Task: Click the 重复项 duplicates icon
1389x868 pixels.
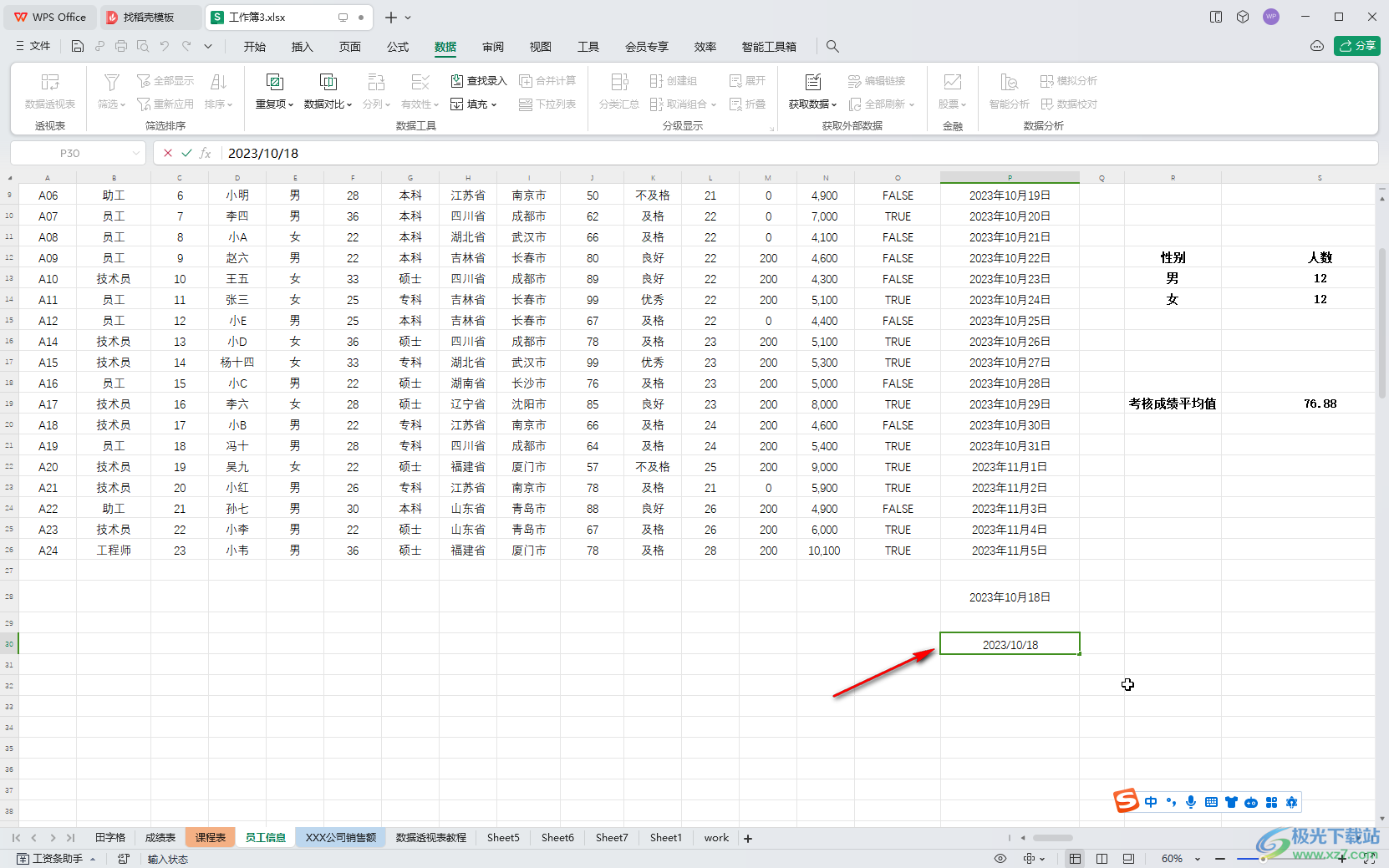Action: (274, 82)
